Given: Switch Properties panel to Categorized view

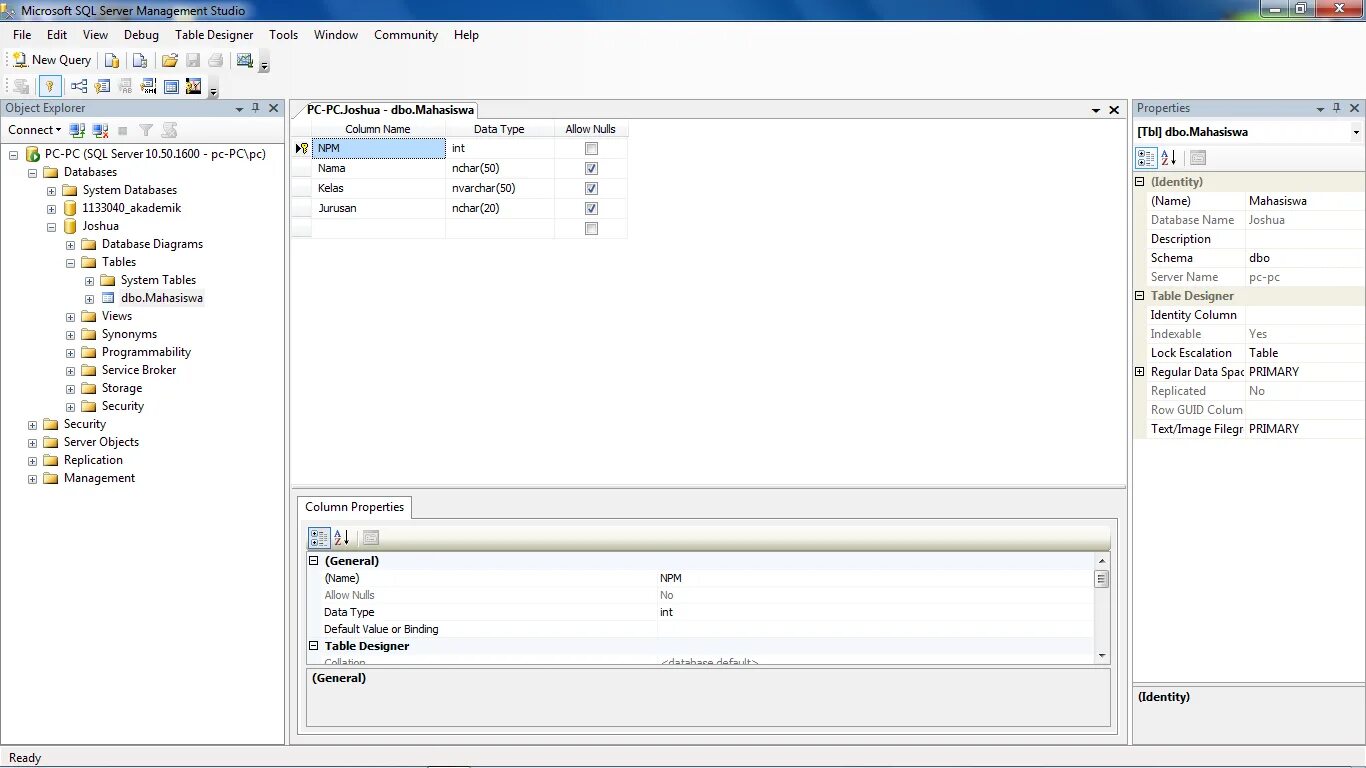Looking at the screenshot, I should point(1147,158).
